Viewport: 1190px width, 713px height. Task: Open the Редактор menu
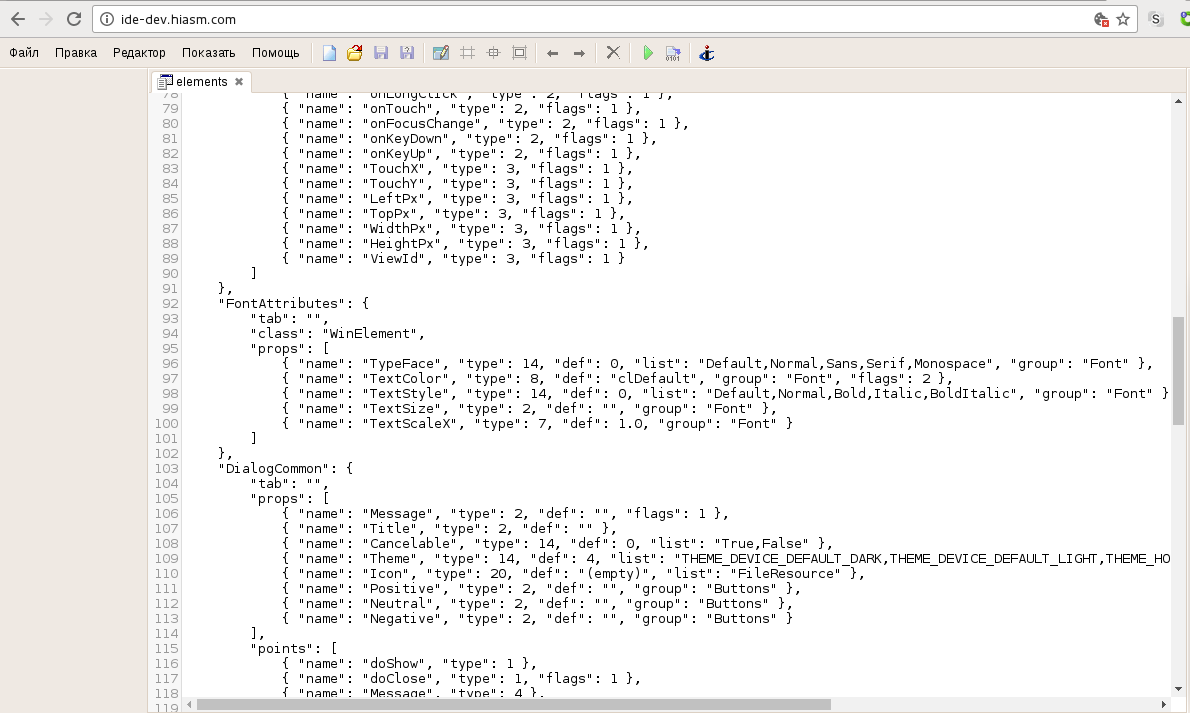(x=139, y=53)
